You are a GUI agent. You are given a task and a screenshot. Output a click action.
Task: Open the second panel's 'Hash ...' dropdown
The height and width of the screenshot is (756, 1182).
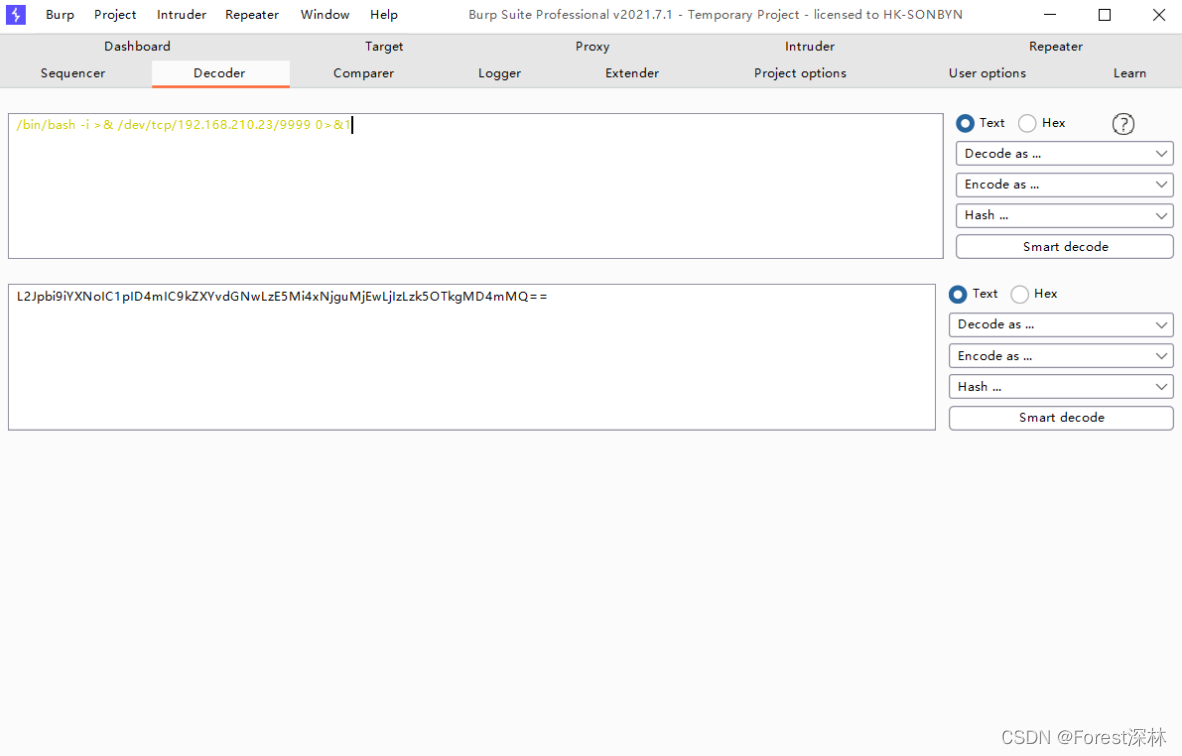(1061, 387)
